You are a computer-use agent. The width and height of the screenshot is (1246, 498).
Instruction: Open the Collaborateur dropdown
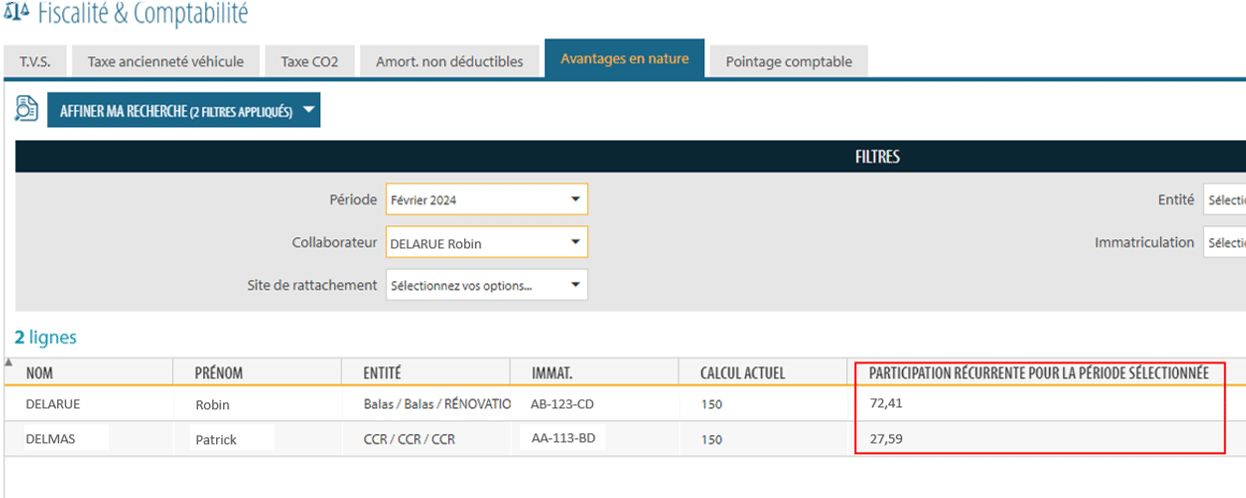[x=486, y=243]
